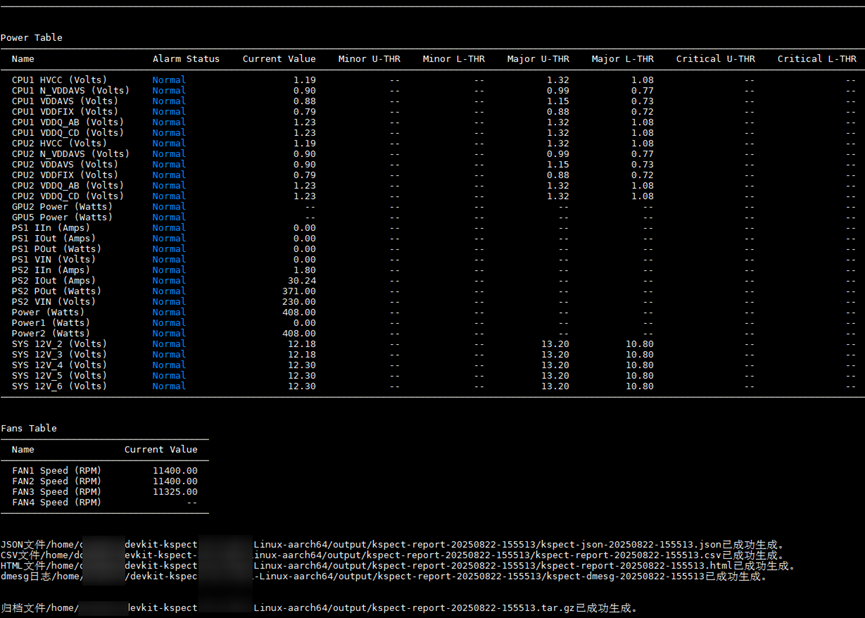
Task: Click the PS2 IOut value 30.24
Action: (301, 280)
